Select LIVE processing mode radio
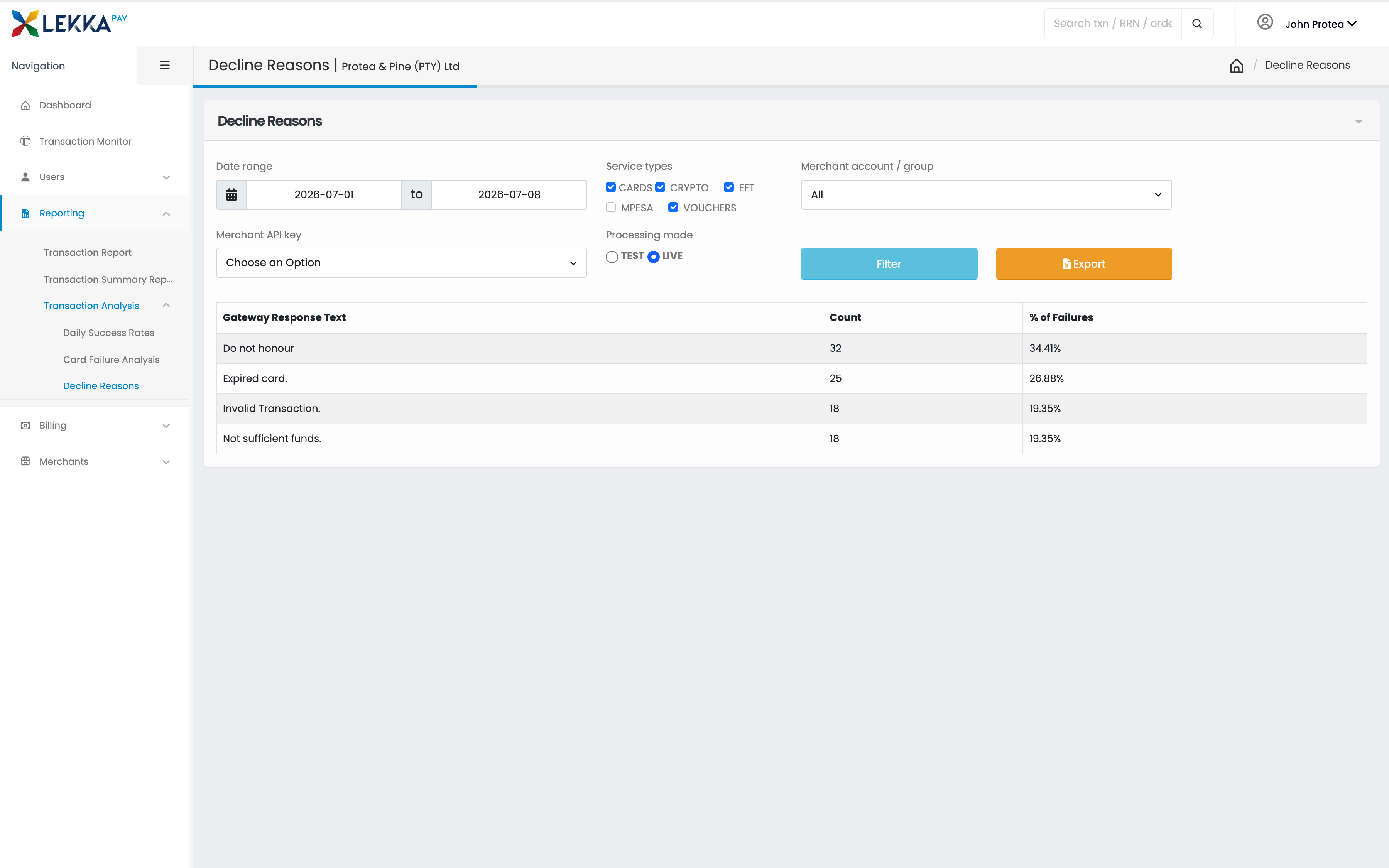Image resolution: width=1389 pixels, height=868 pixels. click(x=653, y=257)
